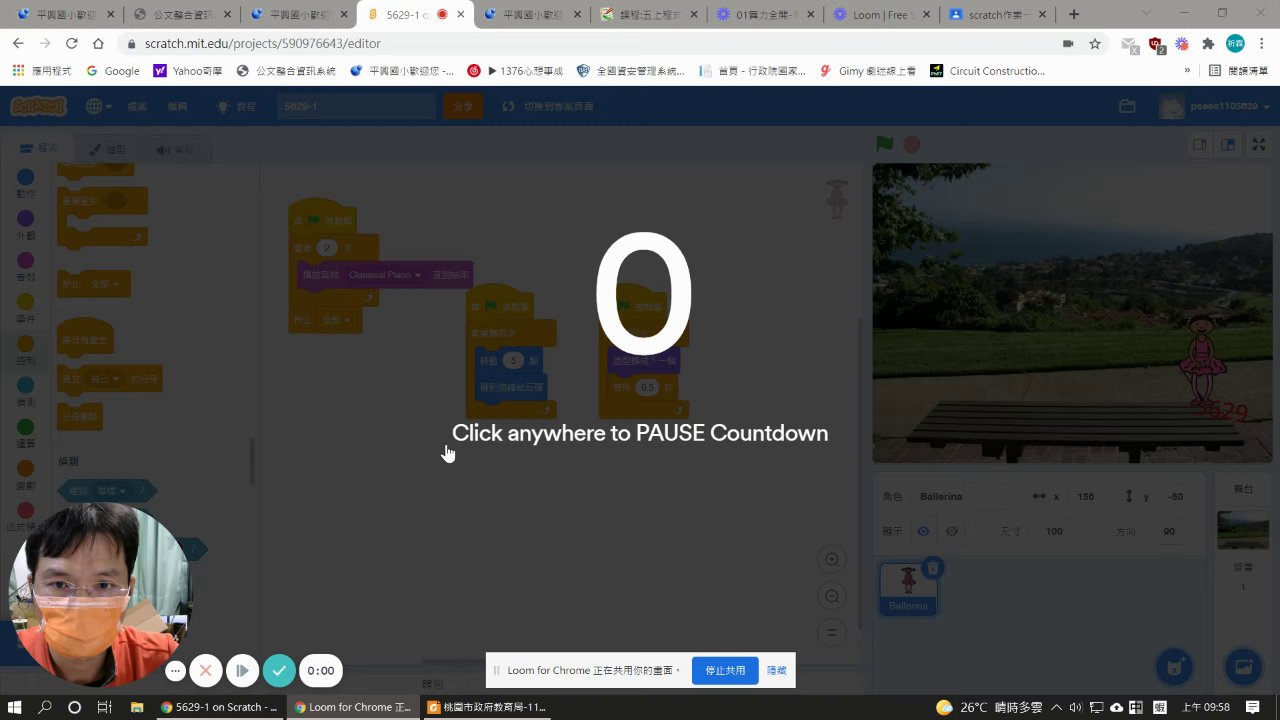Click 隱藏 link in sharing bar
This screenshot has height=720, width=1280.
pos(777,670)
